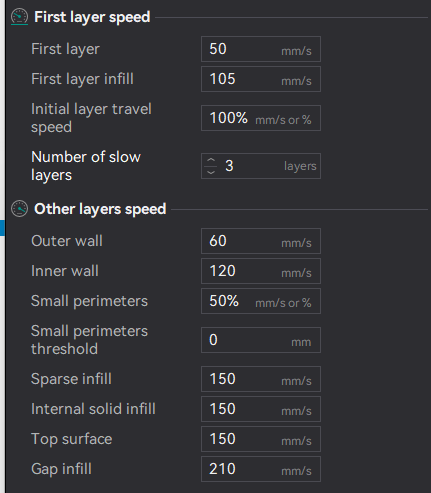Image resolution: width=431 pixels, height=493 pixels.
Task: Edit the Outer wall speed field
Action: pyautogui.click(x=261, y=241)
